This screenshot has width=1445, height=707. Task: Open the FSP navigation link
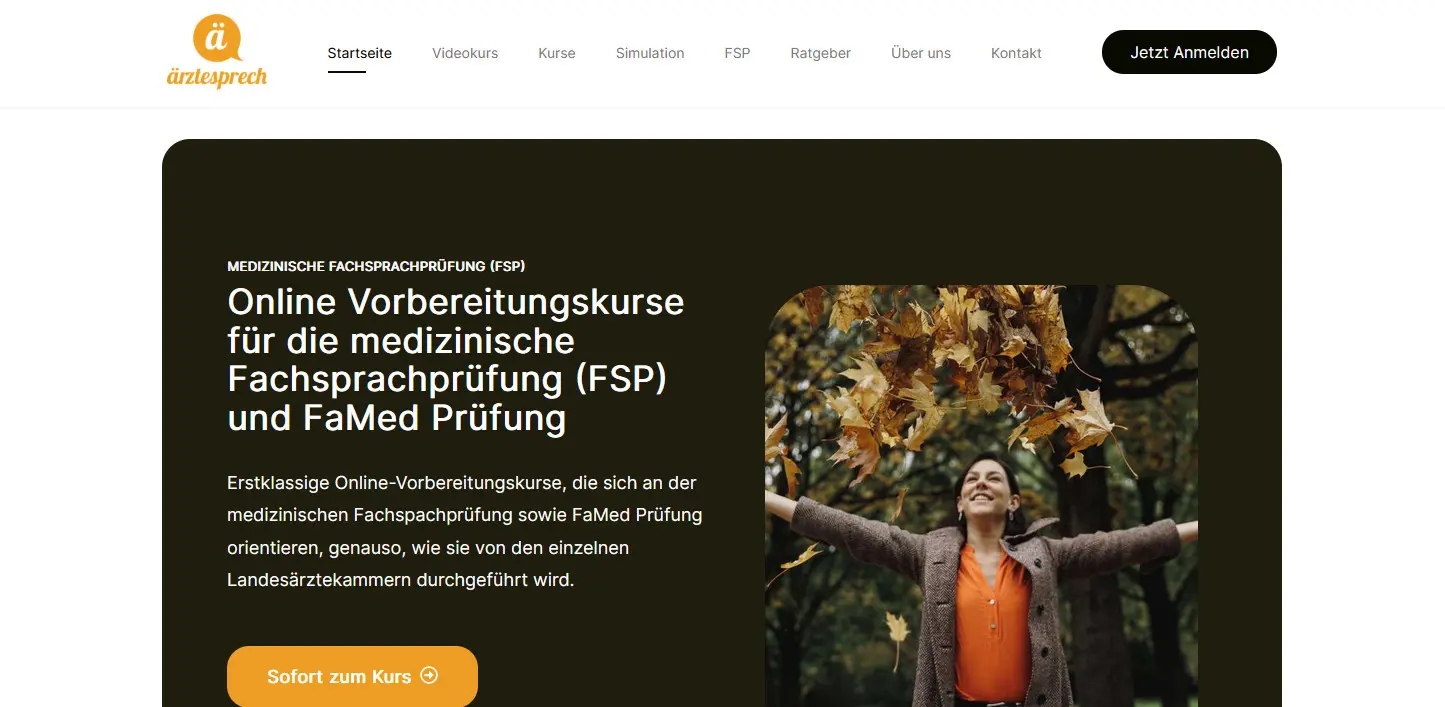737,53
